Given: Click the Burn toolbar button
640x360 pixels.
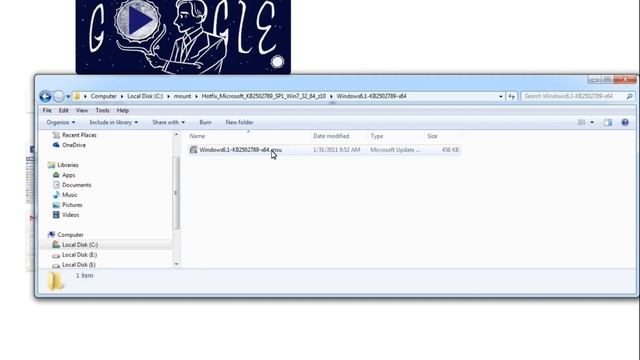Looking at the screenshot, I should coord(205,122).
